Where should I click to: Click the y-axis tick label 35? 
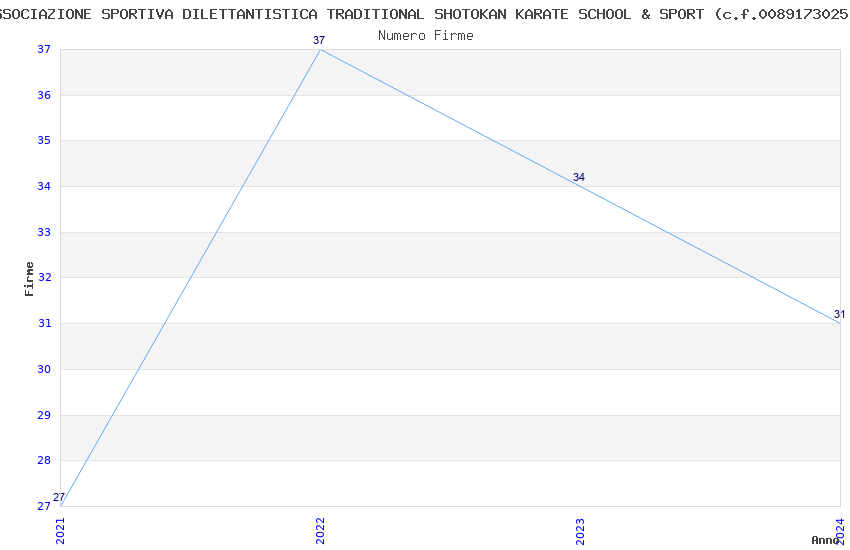(43, 141)
